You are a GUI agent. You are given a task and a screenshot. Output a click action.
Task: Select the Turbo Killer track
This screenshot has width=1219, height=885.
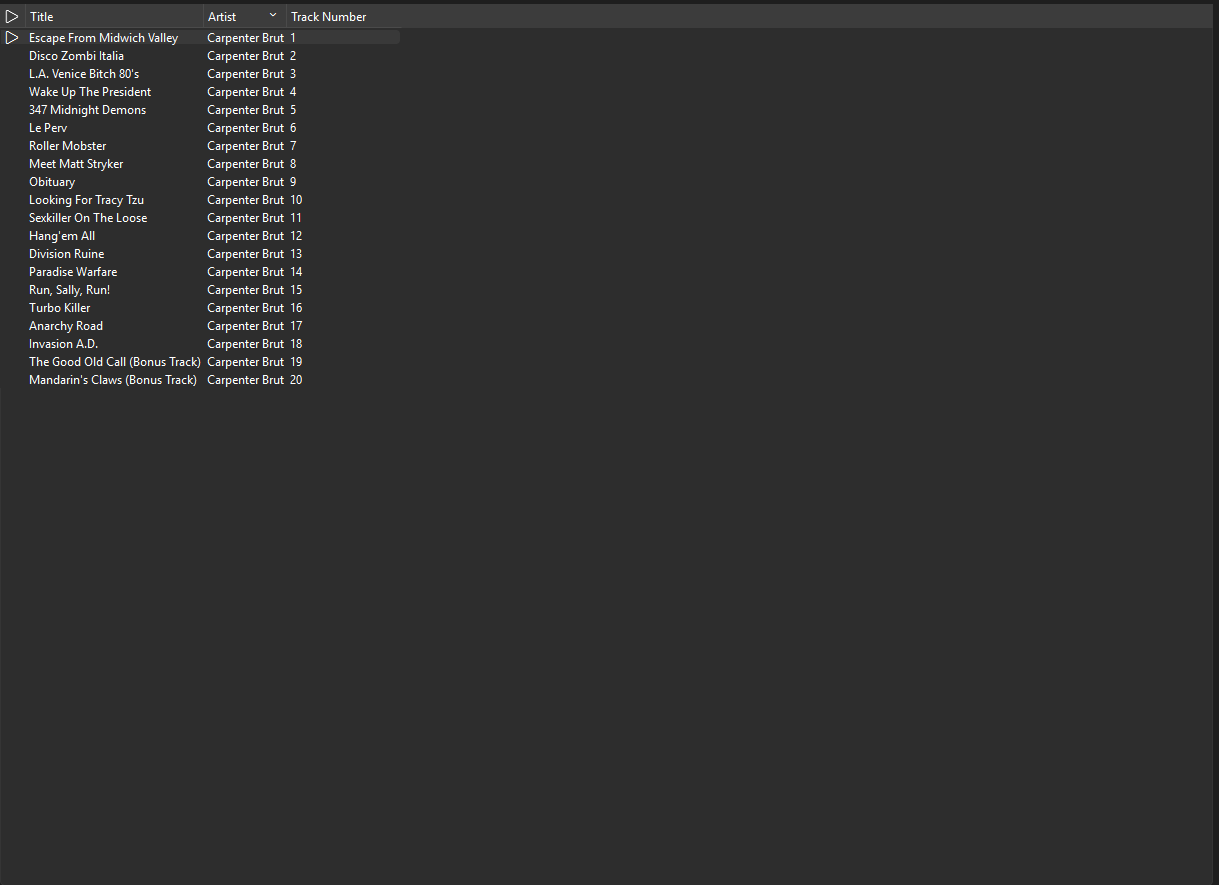[x=60, y=308]
